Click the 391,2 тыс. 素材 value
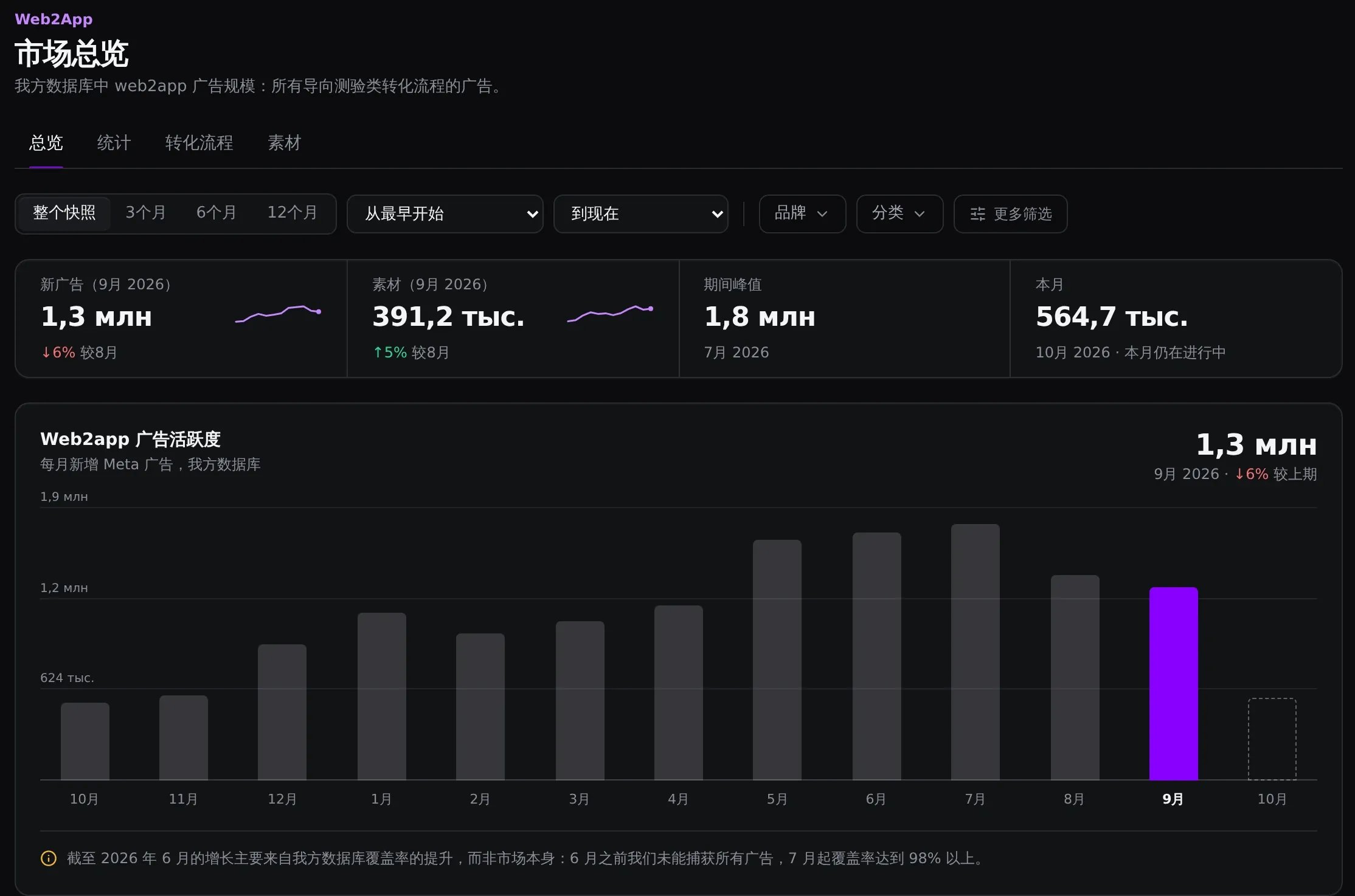 tap(448, 317)
